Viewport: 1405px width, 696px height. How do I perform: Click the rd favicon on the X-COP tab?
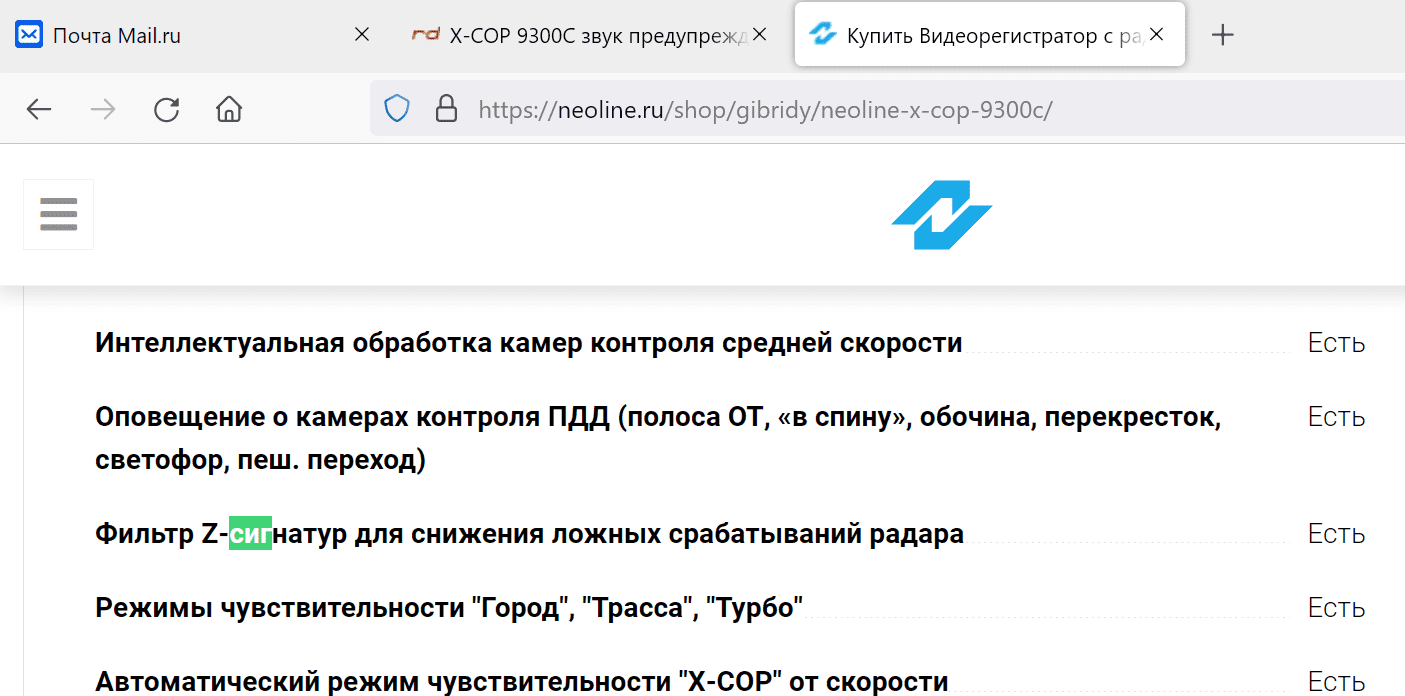click(426, 35)
